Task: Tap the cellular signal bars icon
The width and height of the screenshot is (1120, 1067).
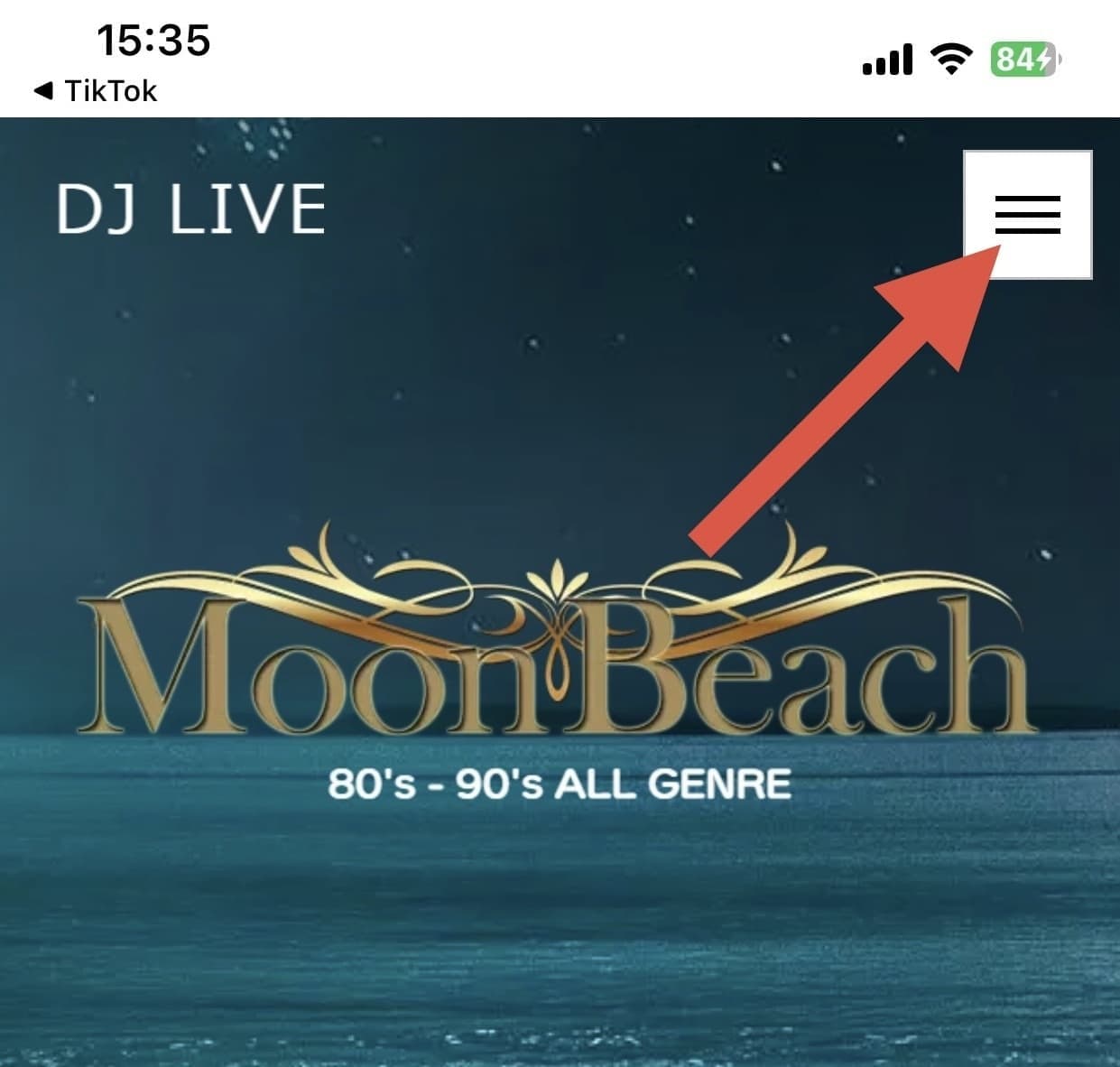Action: (887, 60)
